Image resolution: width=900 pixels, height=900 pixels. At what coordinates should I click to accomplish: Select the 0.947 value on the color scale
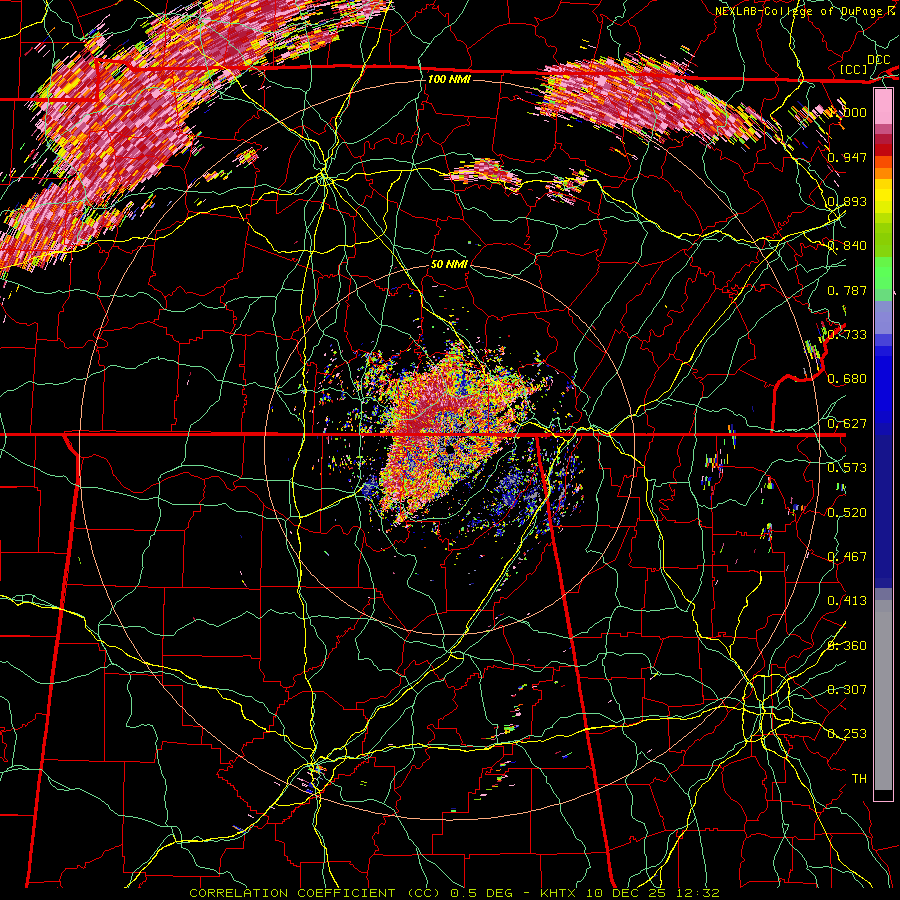pyautogui.click(x=847, y=157)
